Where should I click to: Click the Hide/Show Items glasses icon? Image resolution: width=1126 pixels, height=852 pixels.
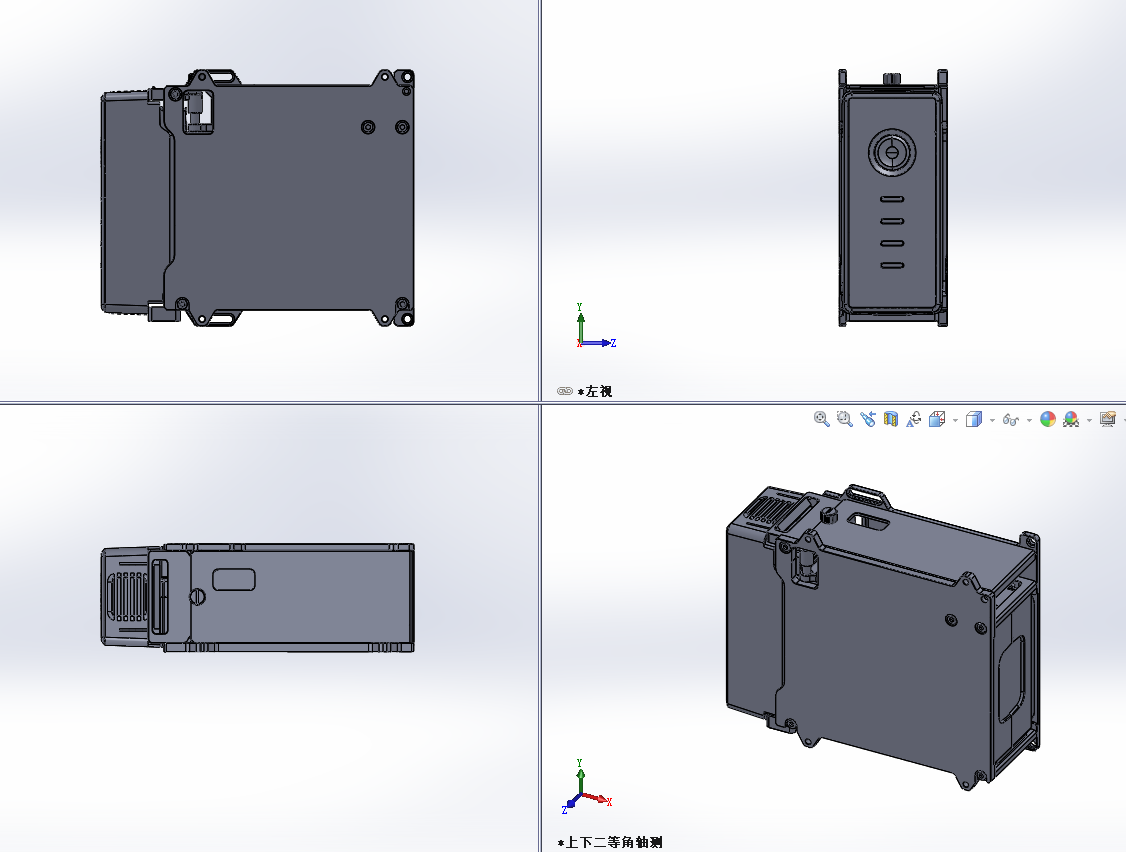(x=1011, y=420)
